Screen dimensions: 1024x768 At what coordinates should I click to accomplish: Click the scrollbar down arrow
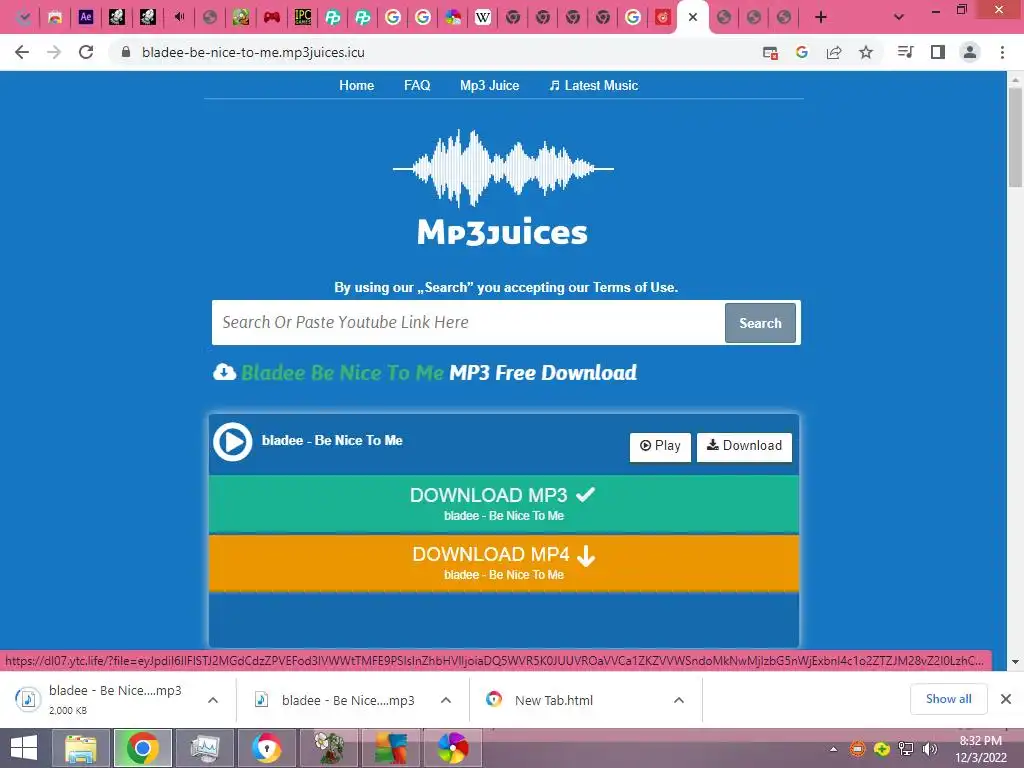(x=1015, y=662)
